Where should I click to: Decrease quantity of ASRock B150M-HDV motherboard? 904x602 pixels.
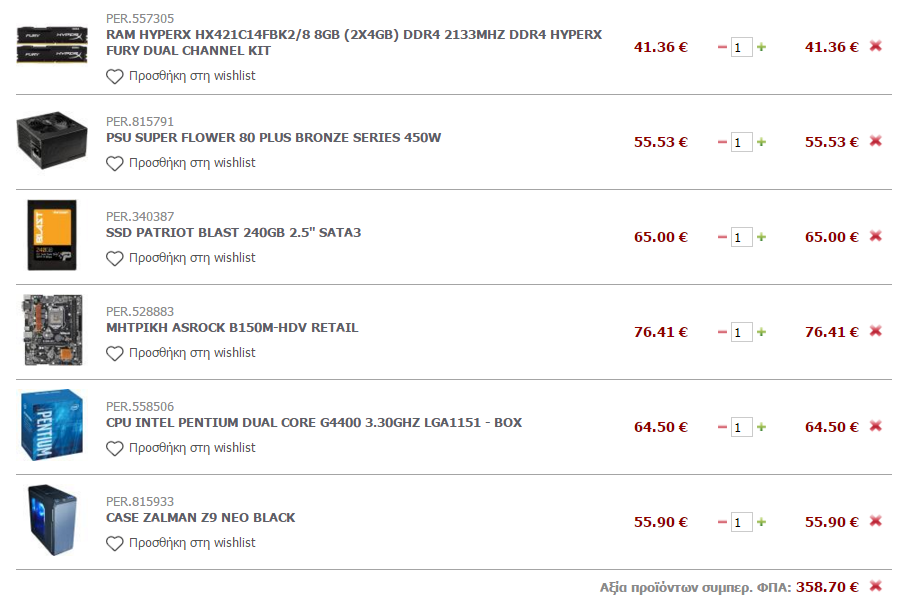point(722,332)
